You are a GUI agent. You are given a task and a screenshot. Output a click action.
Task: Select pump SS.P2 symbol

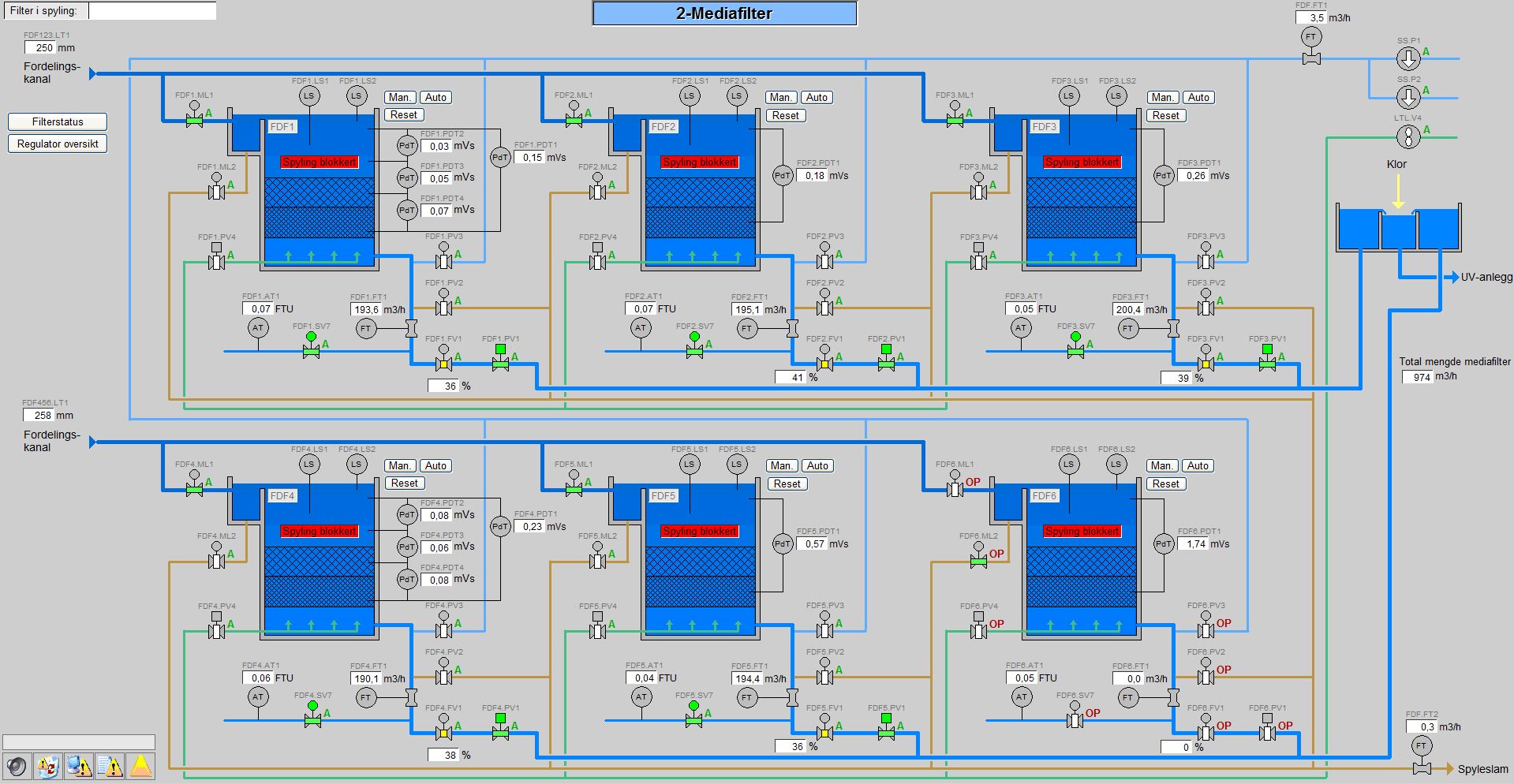point(1408,97)
